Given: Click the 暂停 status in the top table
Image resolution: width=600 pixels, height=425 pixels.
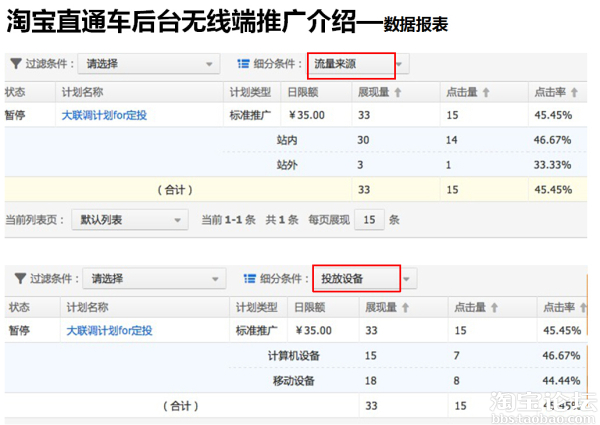Looking at the screenshot, I should [15, 115].
